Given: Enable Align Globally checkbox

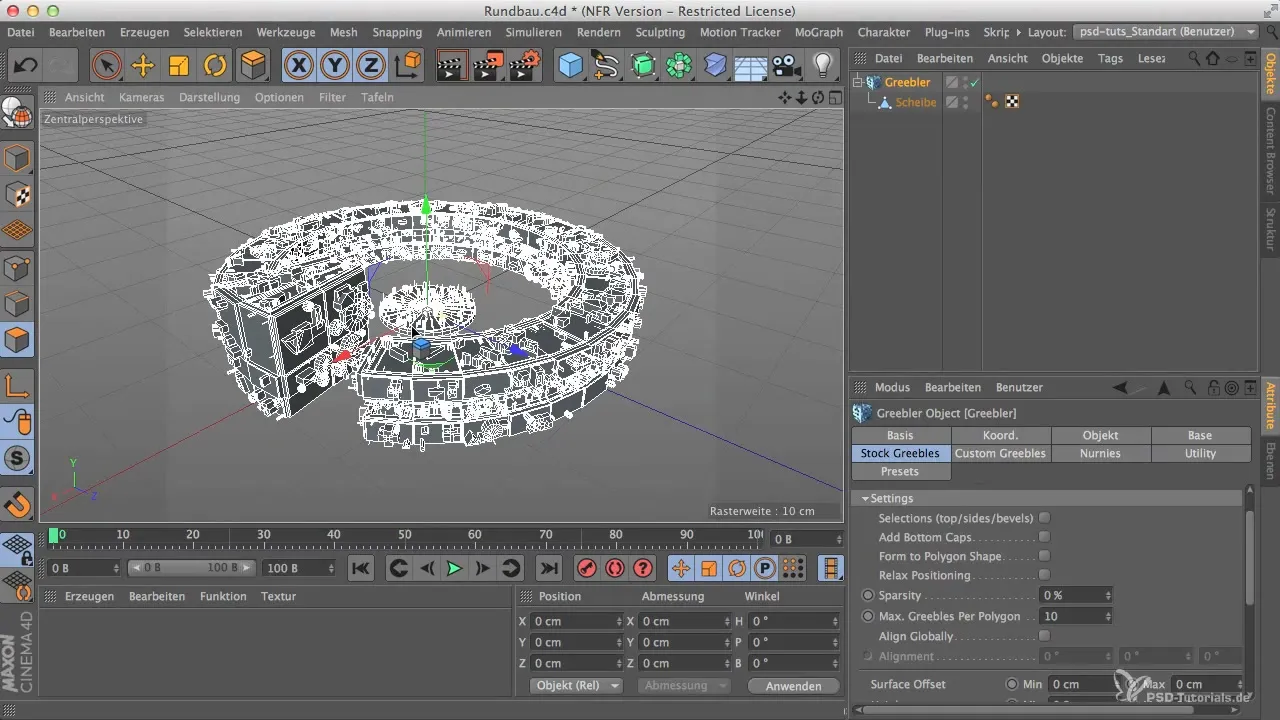Looking at the screenshot, I should click(x=1044, y=636).
